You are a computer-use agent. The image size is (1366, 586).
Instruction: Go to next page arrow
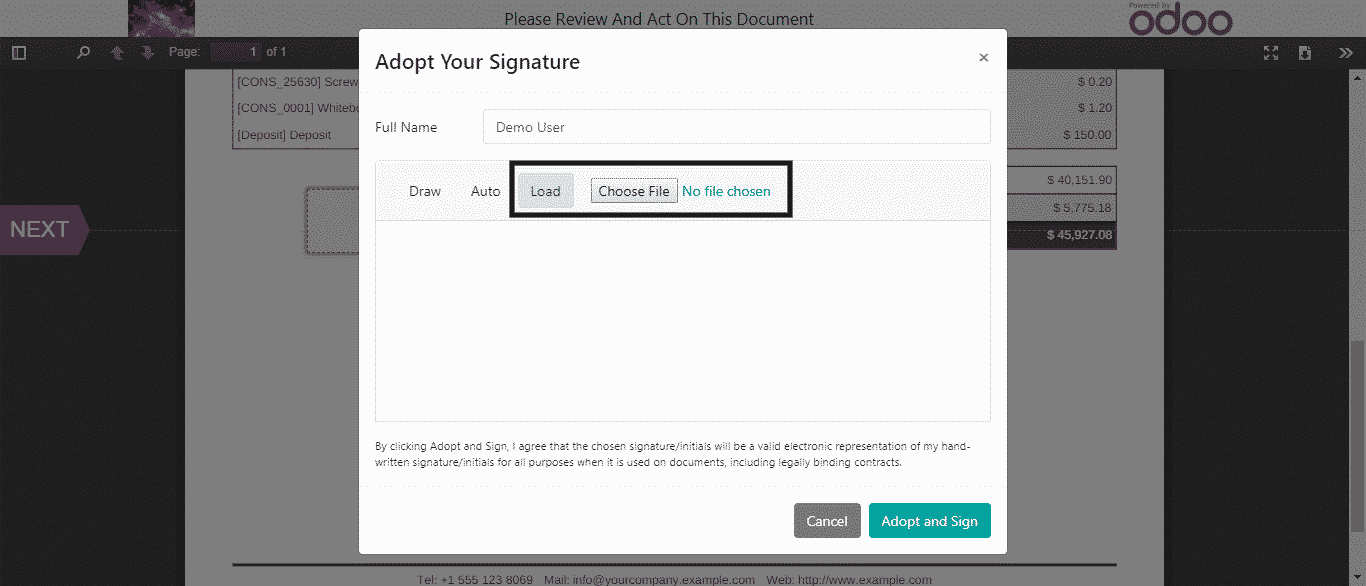point(148,52)
